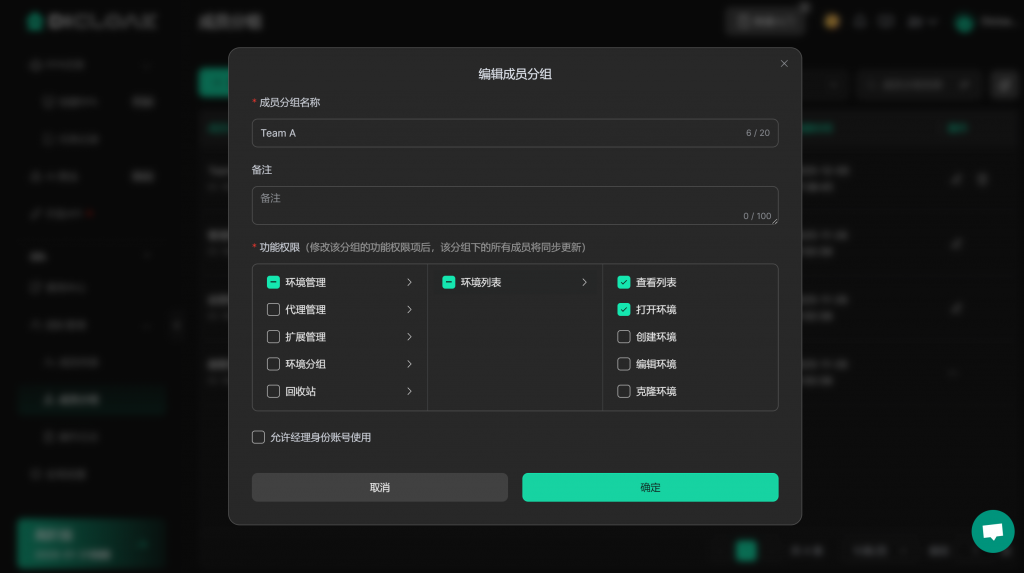The image size is (1024, 573).
Task: Check the 扩展管理 checkbox
Action: [x=273, y=337]
